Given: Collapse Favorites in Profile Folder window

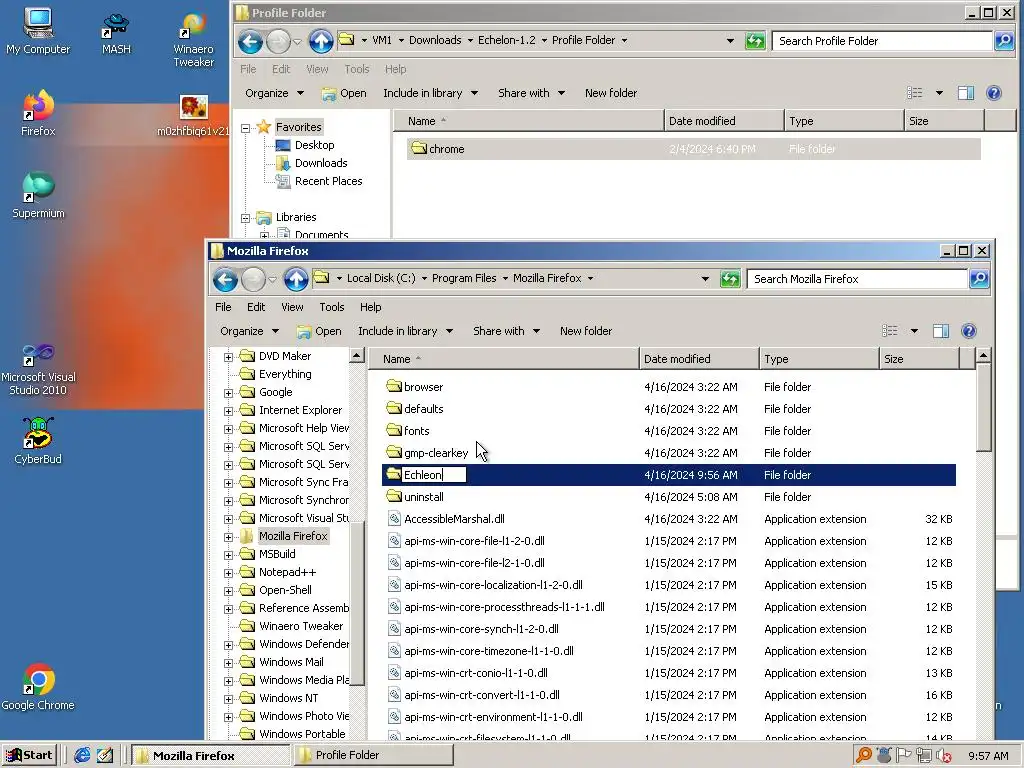Looking at the screenshot, I should point(246,128).
